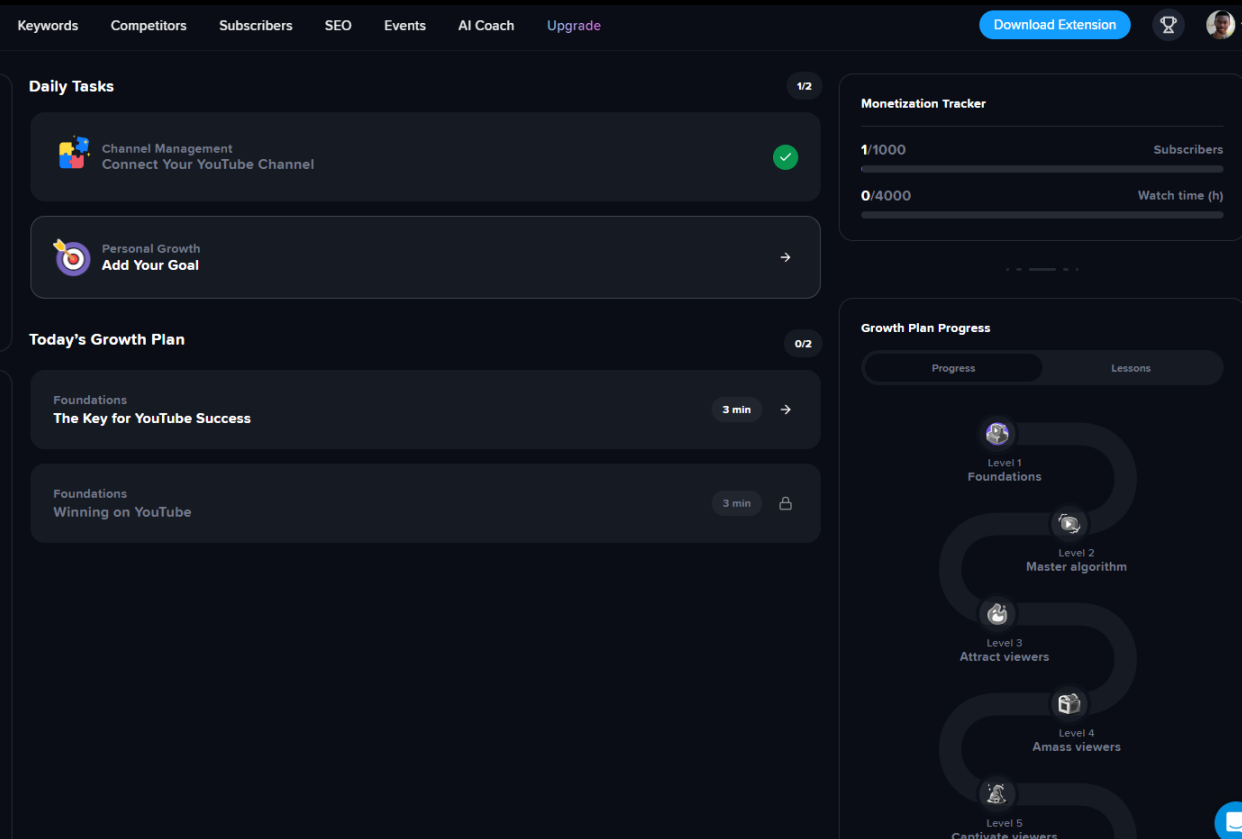Open the Competitors menu
This screenshot has height=839, width=1242.
pos(149,25)
